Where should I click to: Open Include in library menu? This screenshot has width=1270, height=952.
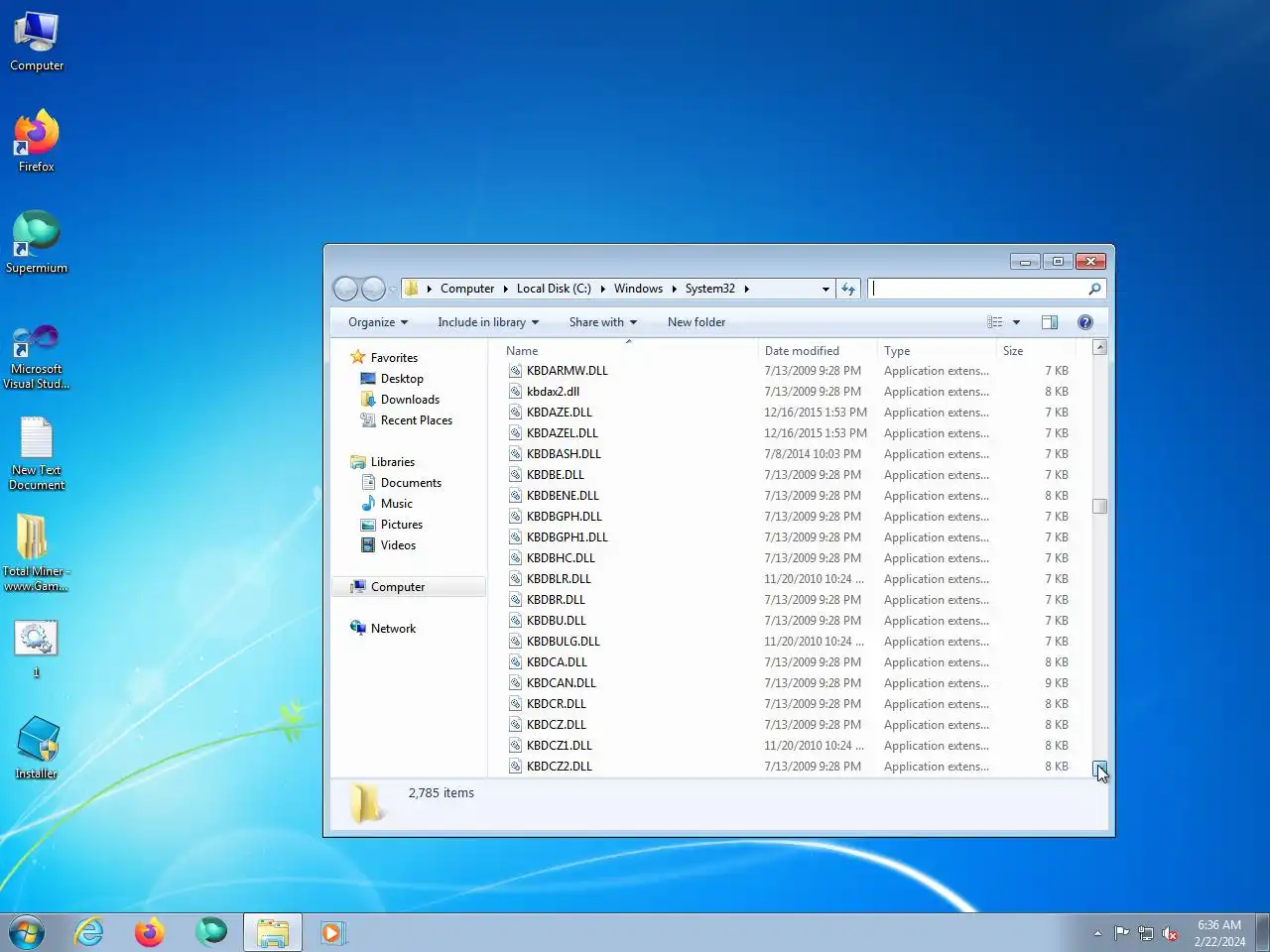point(488,322)
